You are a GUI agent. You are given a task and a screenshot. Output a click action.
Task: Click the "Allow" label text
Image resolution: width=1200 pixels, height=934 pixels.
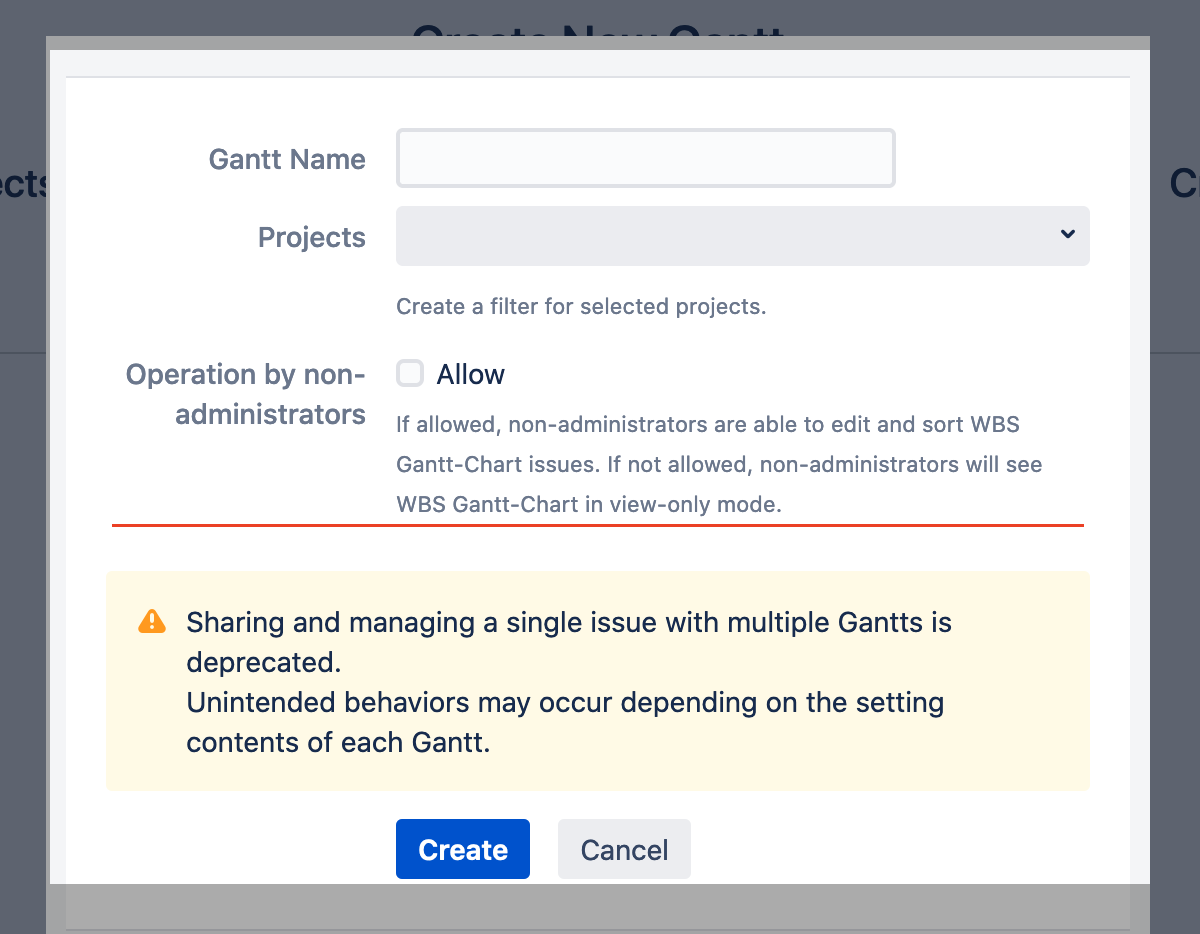coord(470,375)
